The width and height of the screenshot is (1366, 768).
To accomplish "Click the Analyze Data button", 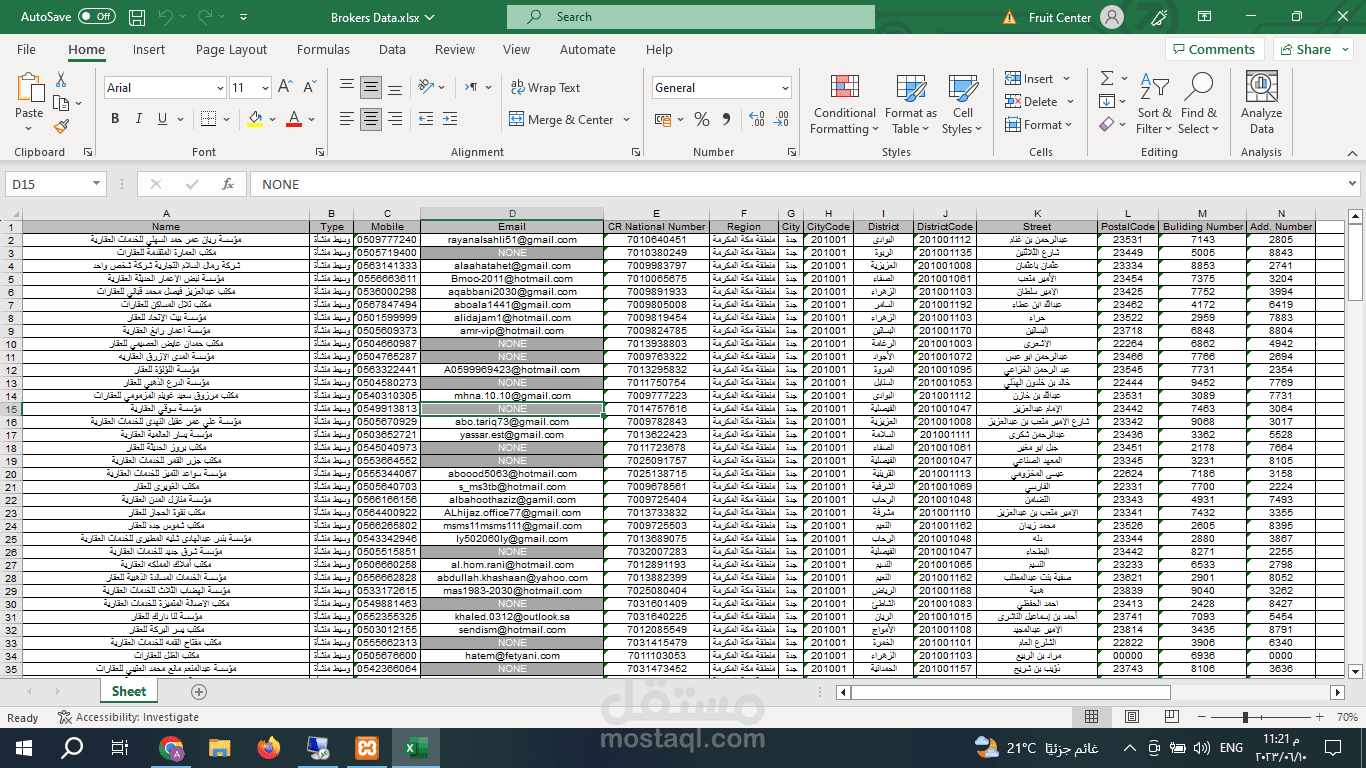I will point(1261,104).
